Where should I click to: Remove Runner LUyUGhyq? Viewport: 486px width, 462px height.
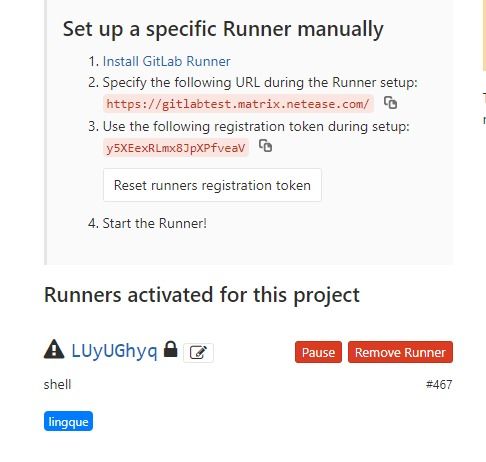click(400, 352)
